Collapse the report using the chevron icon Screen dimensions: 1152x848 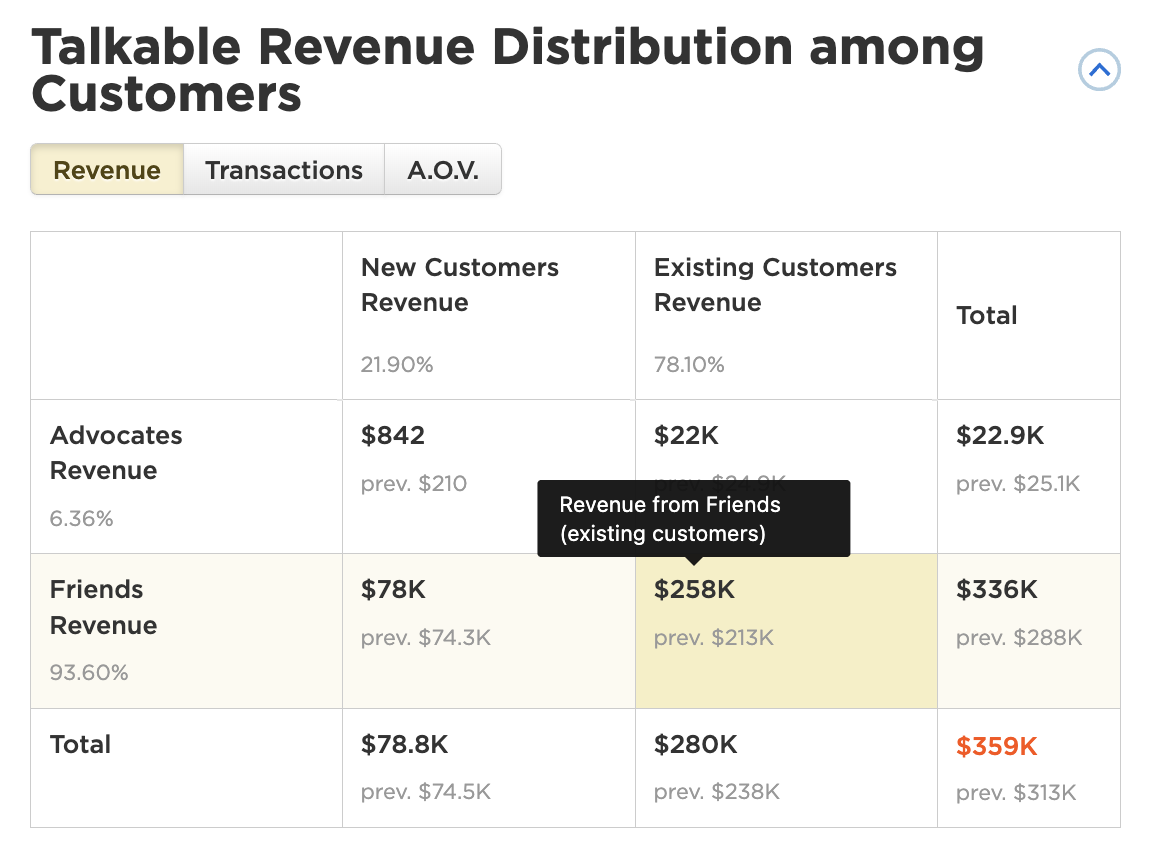1099,70
